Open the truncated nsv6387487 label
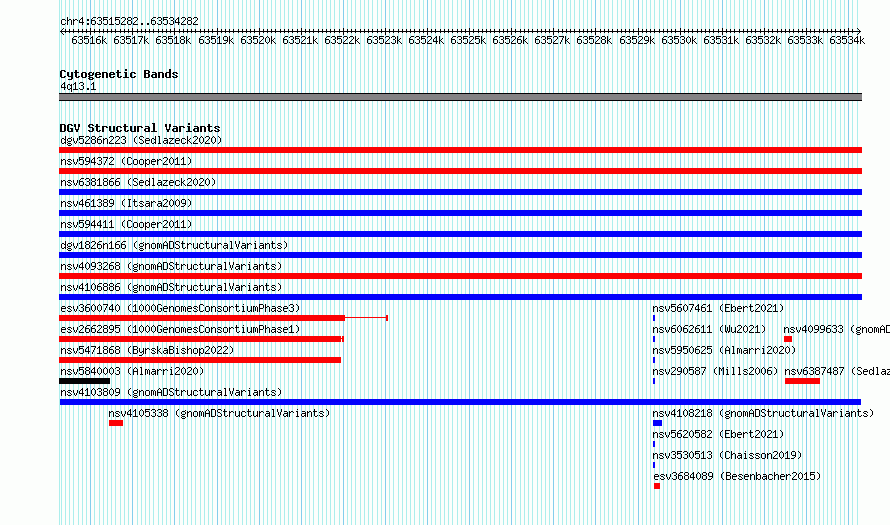Image resolution: width=890 pixels, height=525 pixels. point(837,371)
